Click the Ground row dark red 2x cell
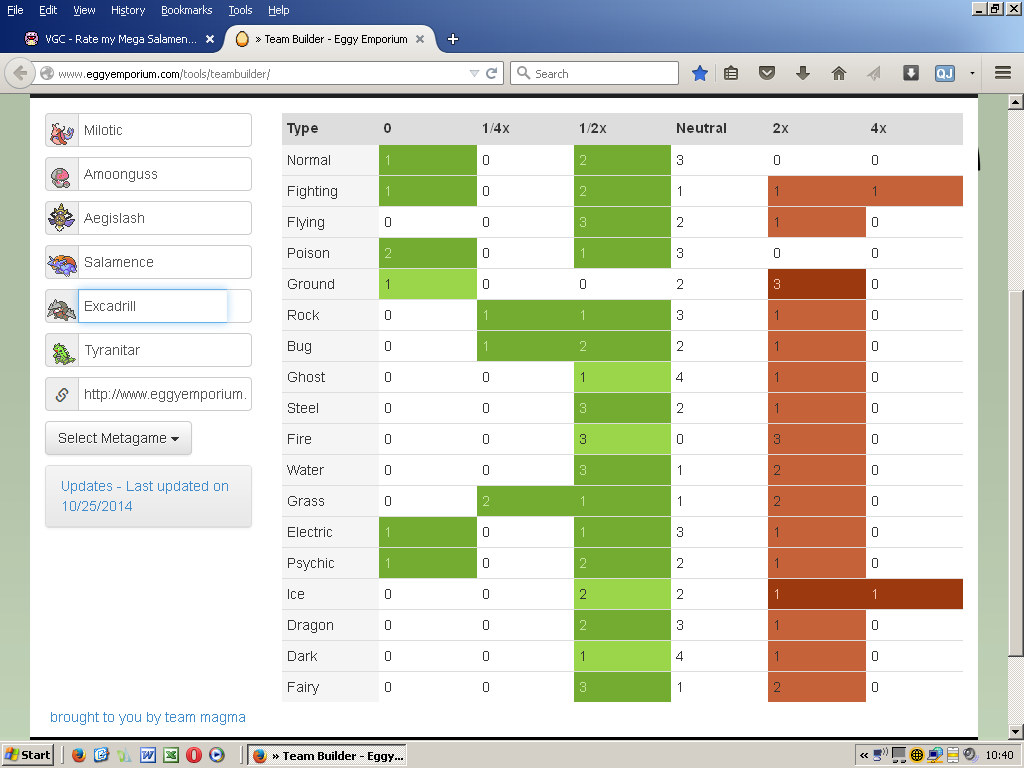1024x768 pixels. click(816, 284)
